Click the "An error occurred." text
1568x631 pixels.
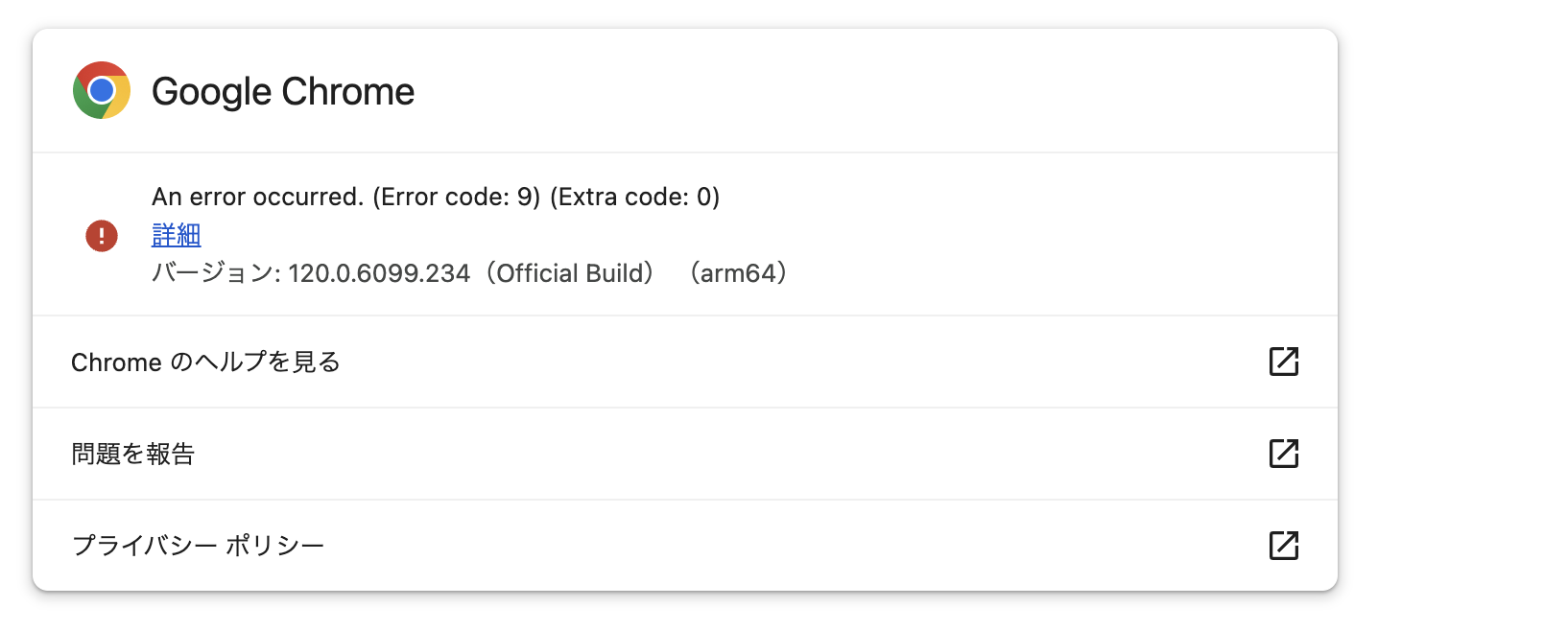pyautogui.click(x=257, y=197)
